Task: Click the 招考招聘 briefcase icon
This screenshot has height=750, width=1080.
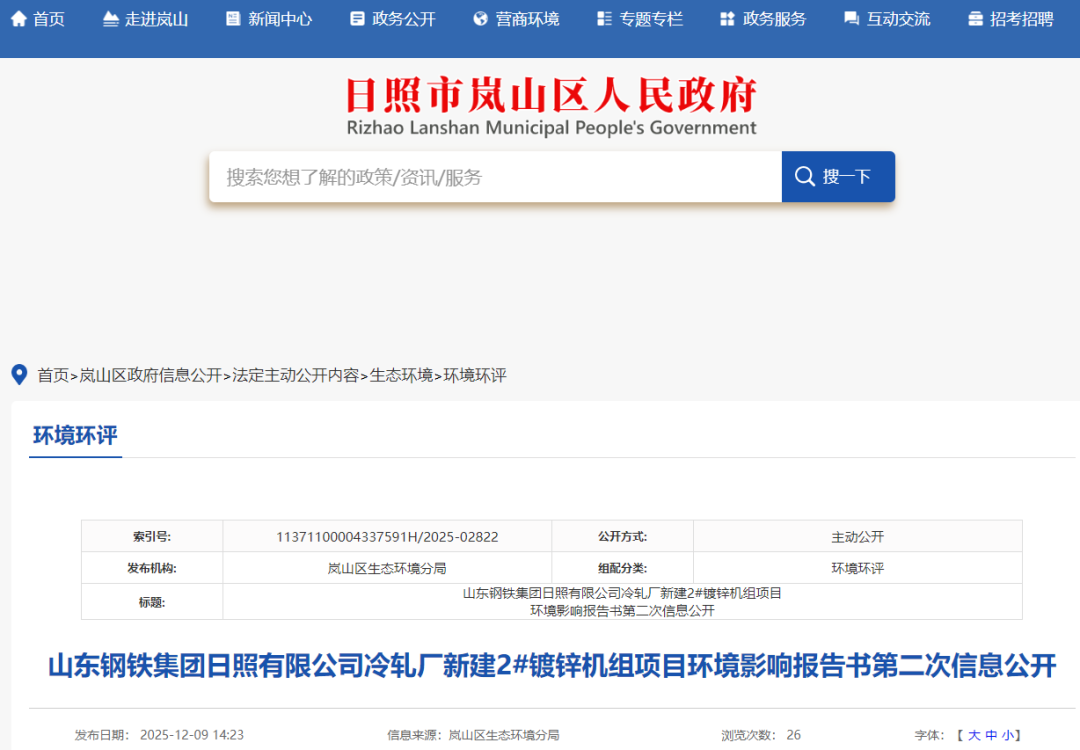Action: 975,19
